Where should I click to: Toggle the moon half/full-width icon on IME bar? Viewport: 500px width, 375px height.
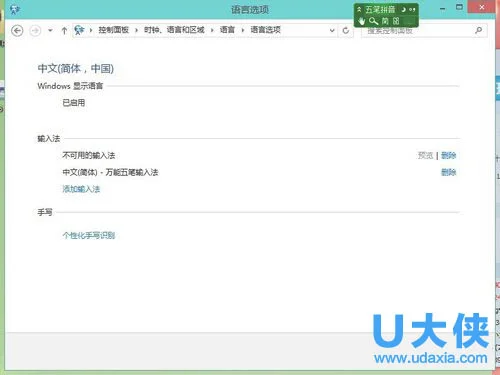[404, 10]
